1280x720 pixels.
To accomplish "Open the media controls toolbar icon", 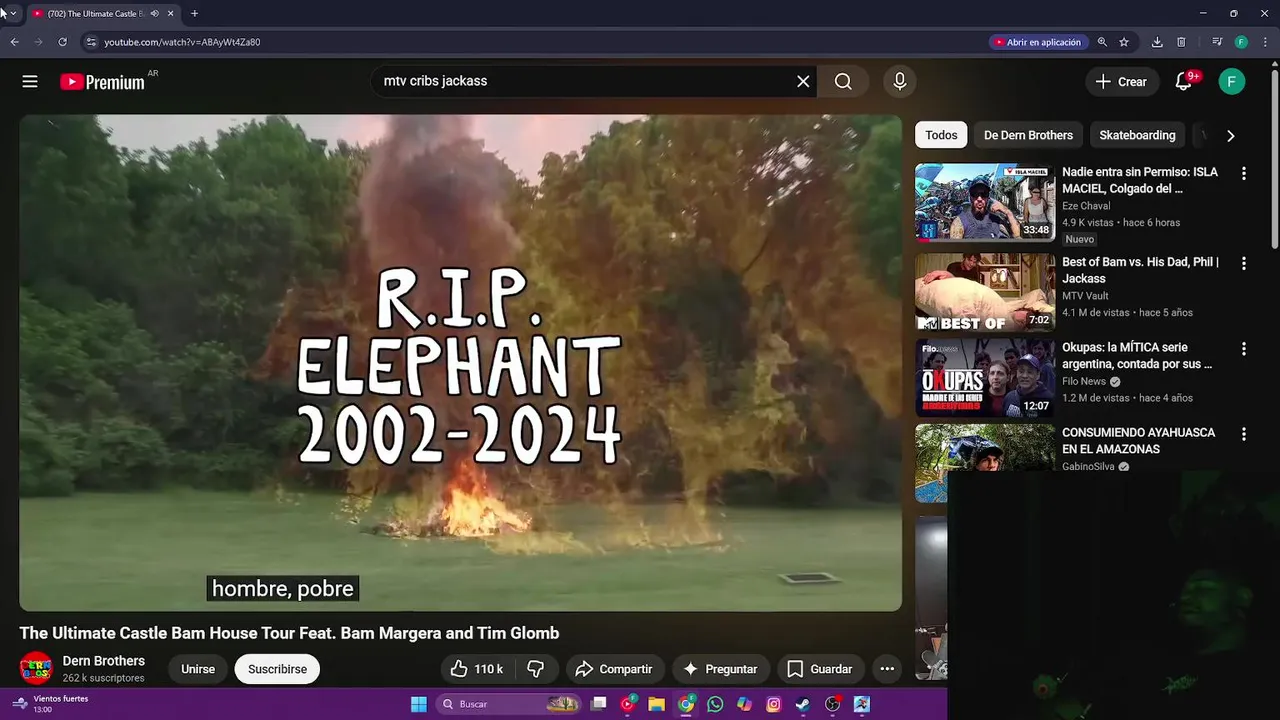I will tap(1217, 42).
